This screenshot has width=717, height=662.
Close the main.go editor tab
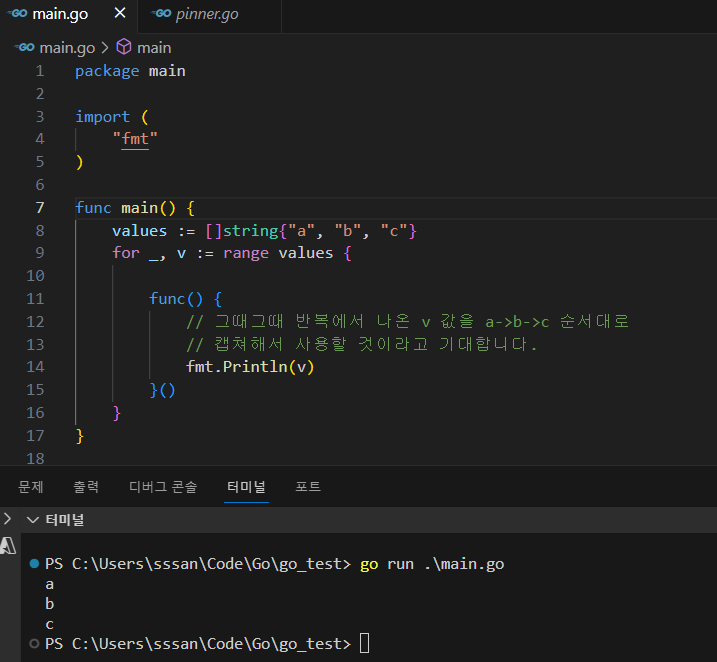coord(120,15)
